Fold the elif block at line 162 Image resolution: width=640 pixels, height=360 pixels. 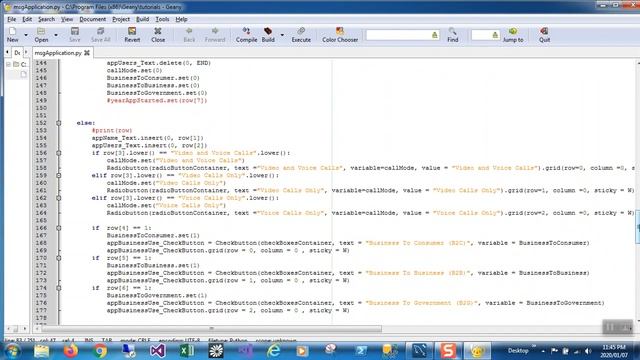pos(59,198)
